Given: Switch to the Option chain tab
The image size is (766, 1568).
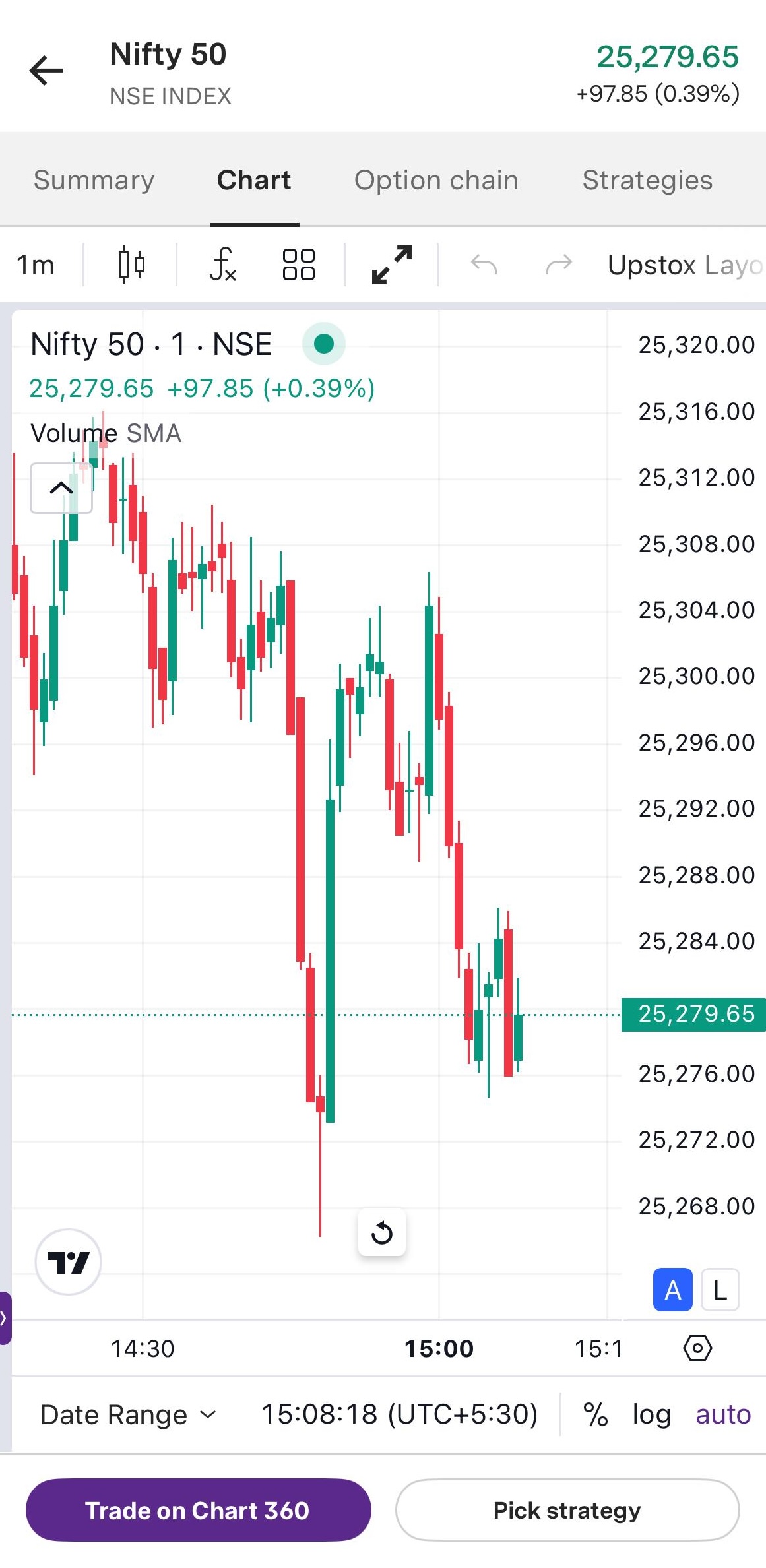Looking at the screenshot, I should point(436,180).
